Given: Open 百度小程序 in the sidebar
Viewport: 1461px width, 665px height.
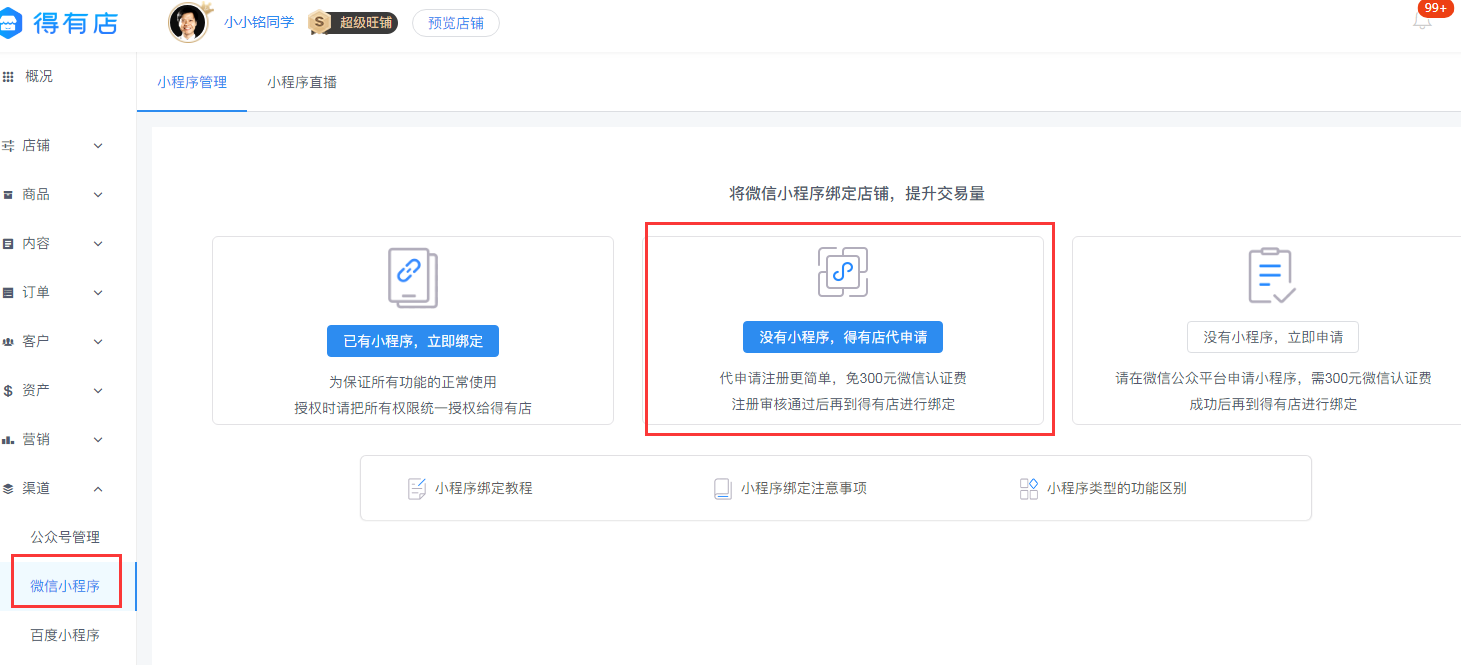Looking at the screenshot, I should pyautogui.click(x=65, y=635).
